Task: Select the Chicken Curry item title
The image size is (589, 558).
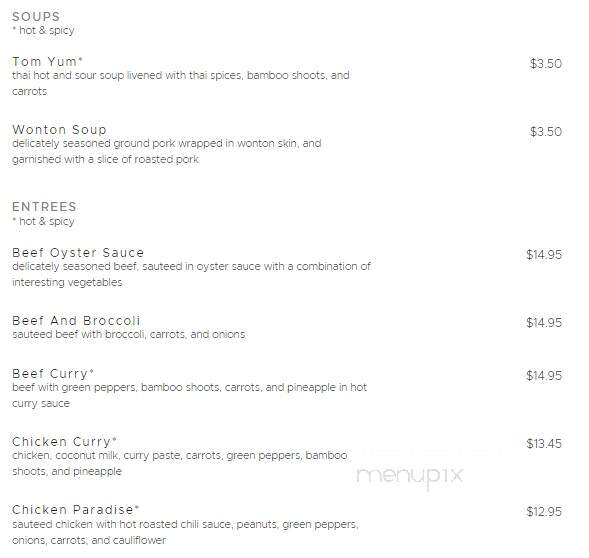Action: [64, 442]
